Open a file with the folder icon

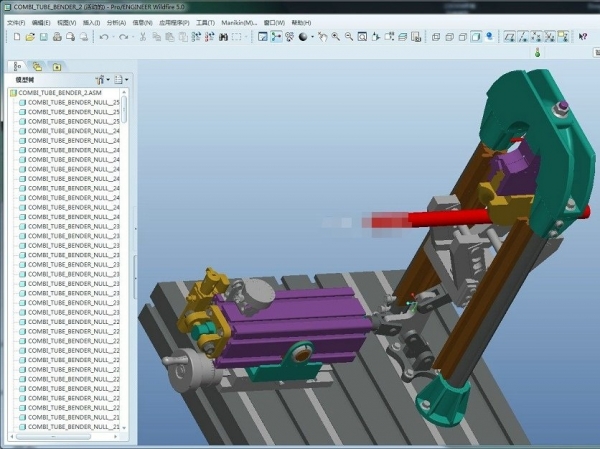pos(31,37)
